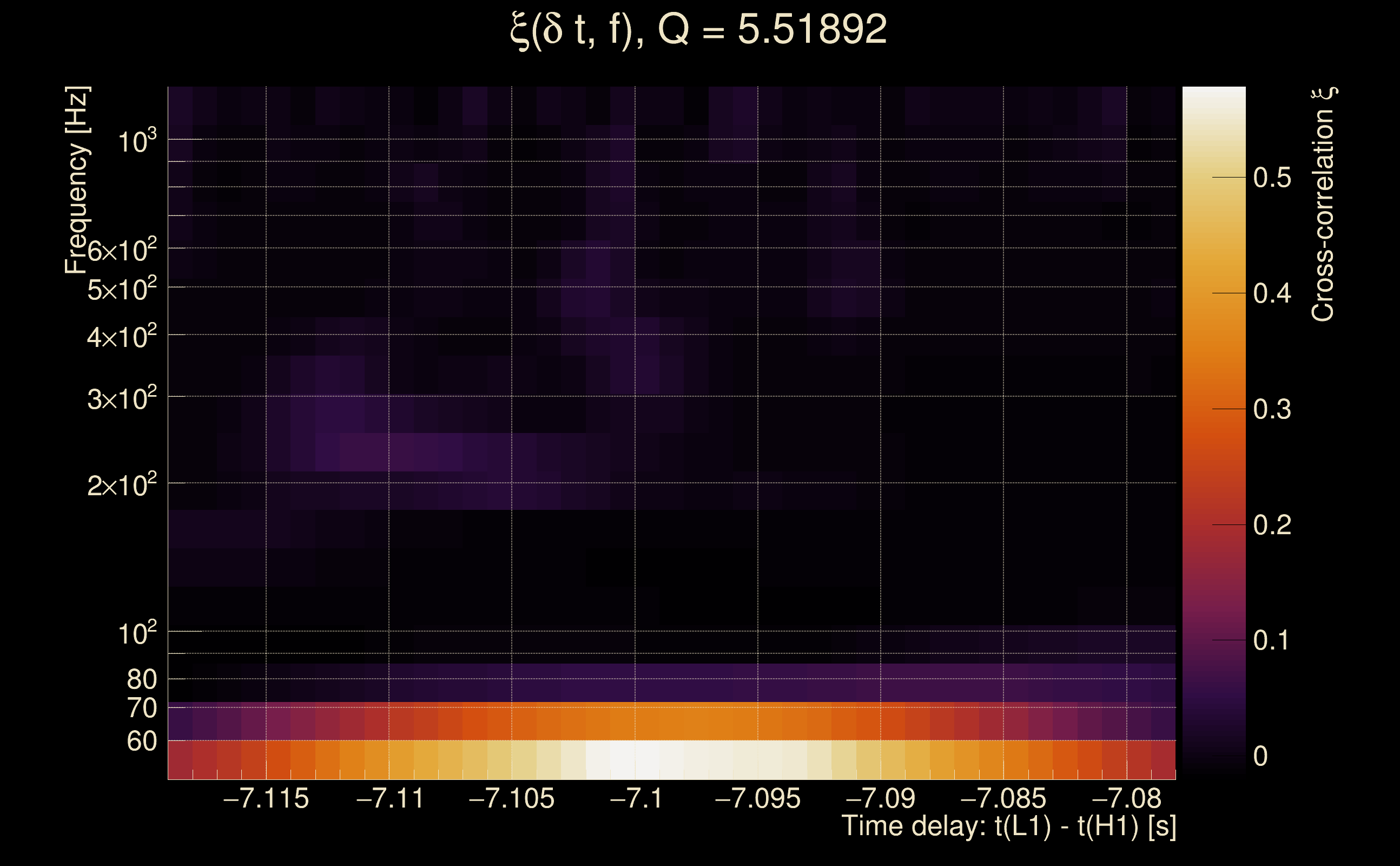Click the 80 frequency tick label
This screenshot has width=1400, height=866.
point(141,679)
